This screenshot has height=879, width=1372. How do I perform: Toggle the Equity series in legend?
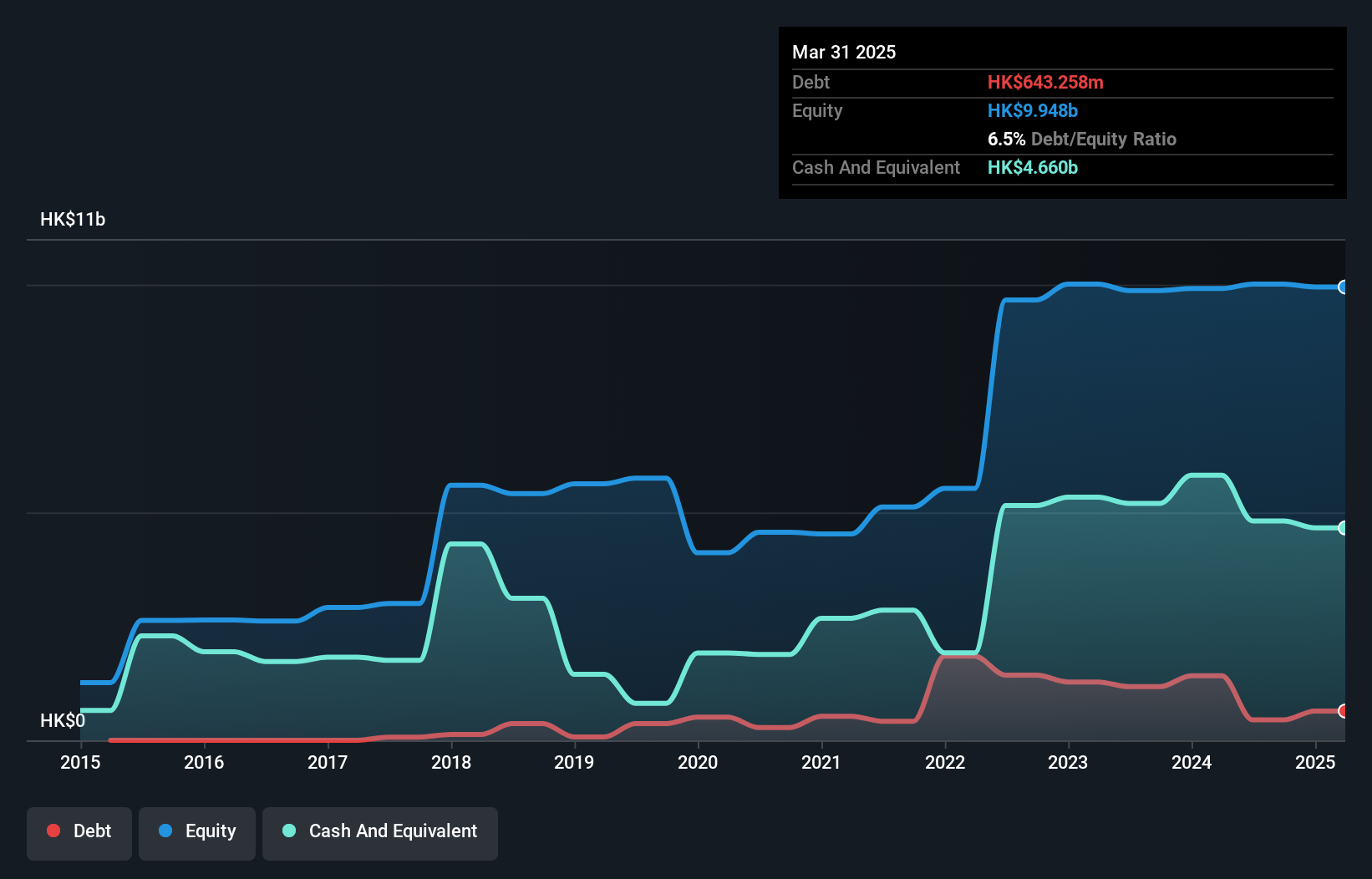pyautogui.click(x=197, y=831)
